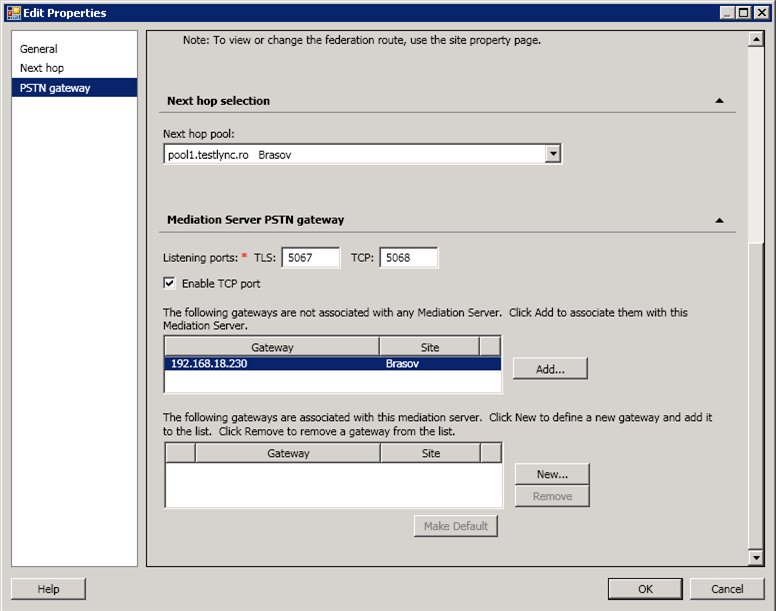Close the Edit Properties window
This screenshot has width=776, height=611.
click(x=762, y=13)
